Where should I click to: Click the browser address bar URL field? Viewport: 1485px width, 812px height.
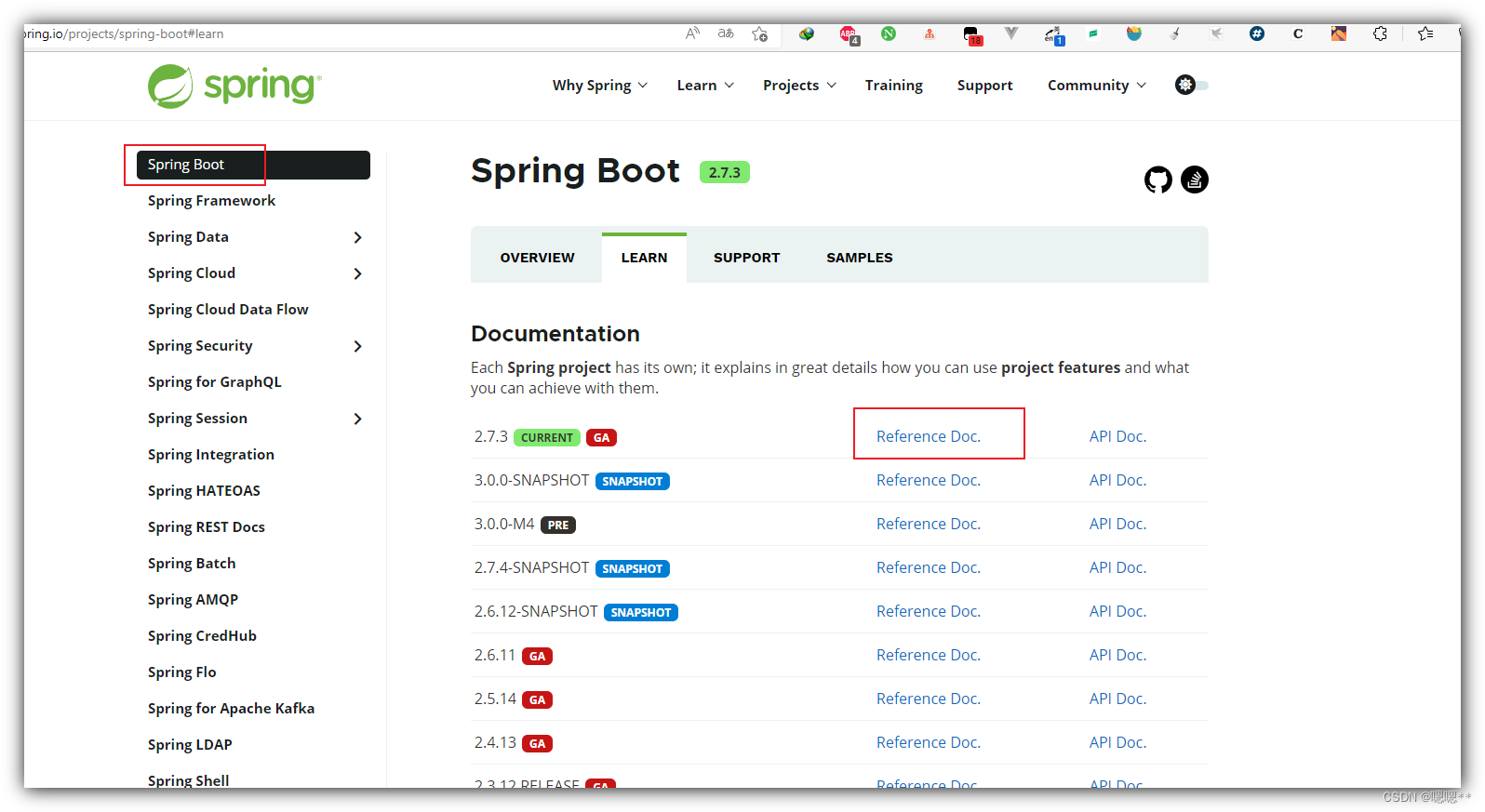pyautogui.click(x=349, y=33)
